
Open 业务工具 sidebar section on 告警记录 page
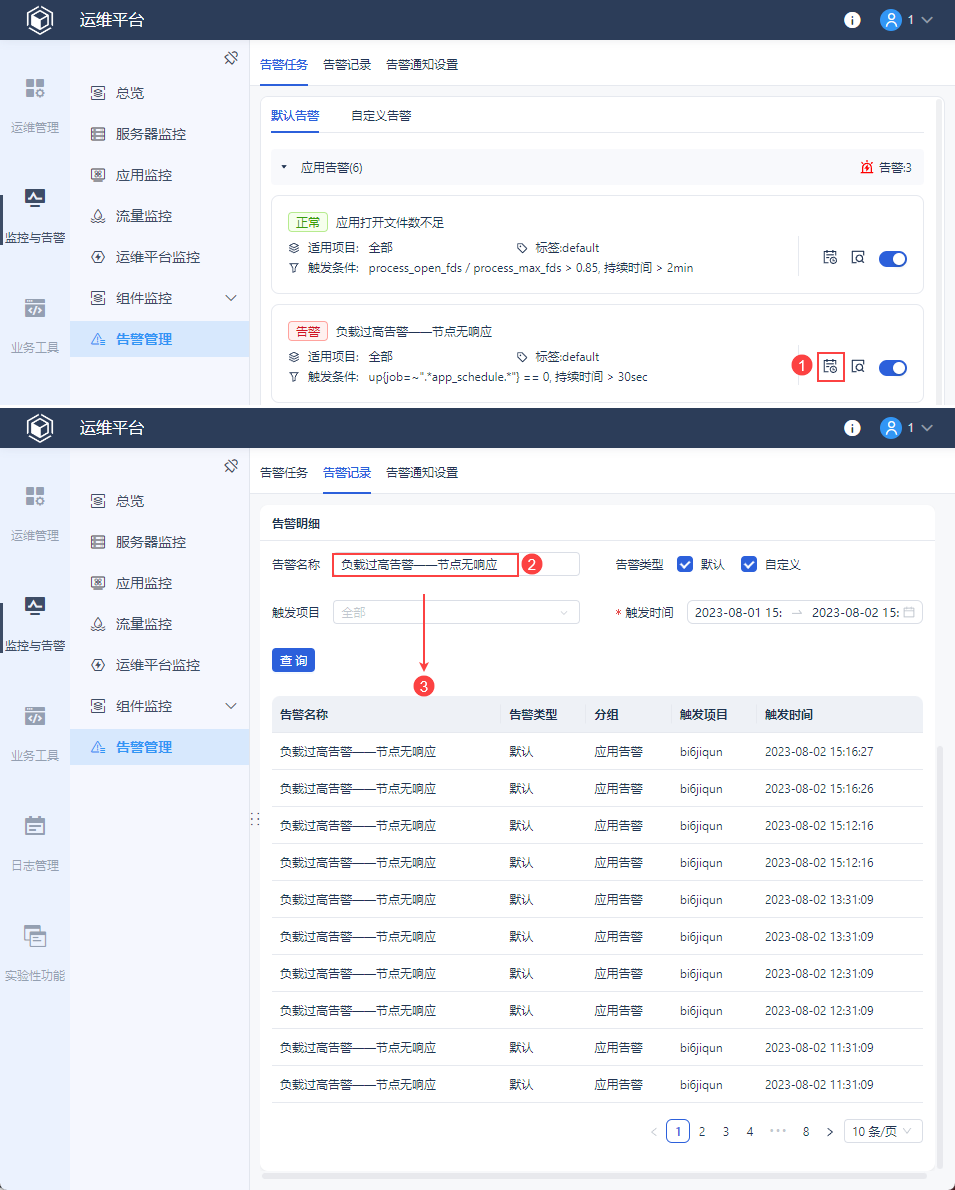coord(35,734)
